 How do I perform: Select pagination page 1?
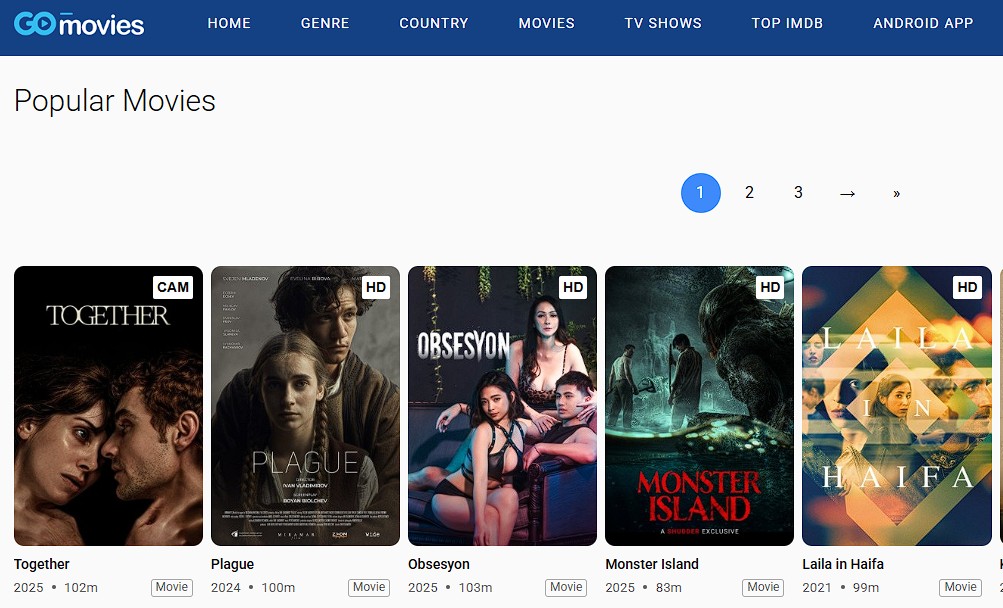click(700, 193)
